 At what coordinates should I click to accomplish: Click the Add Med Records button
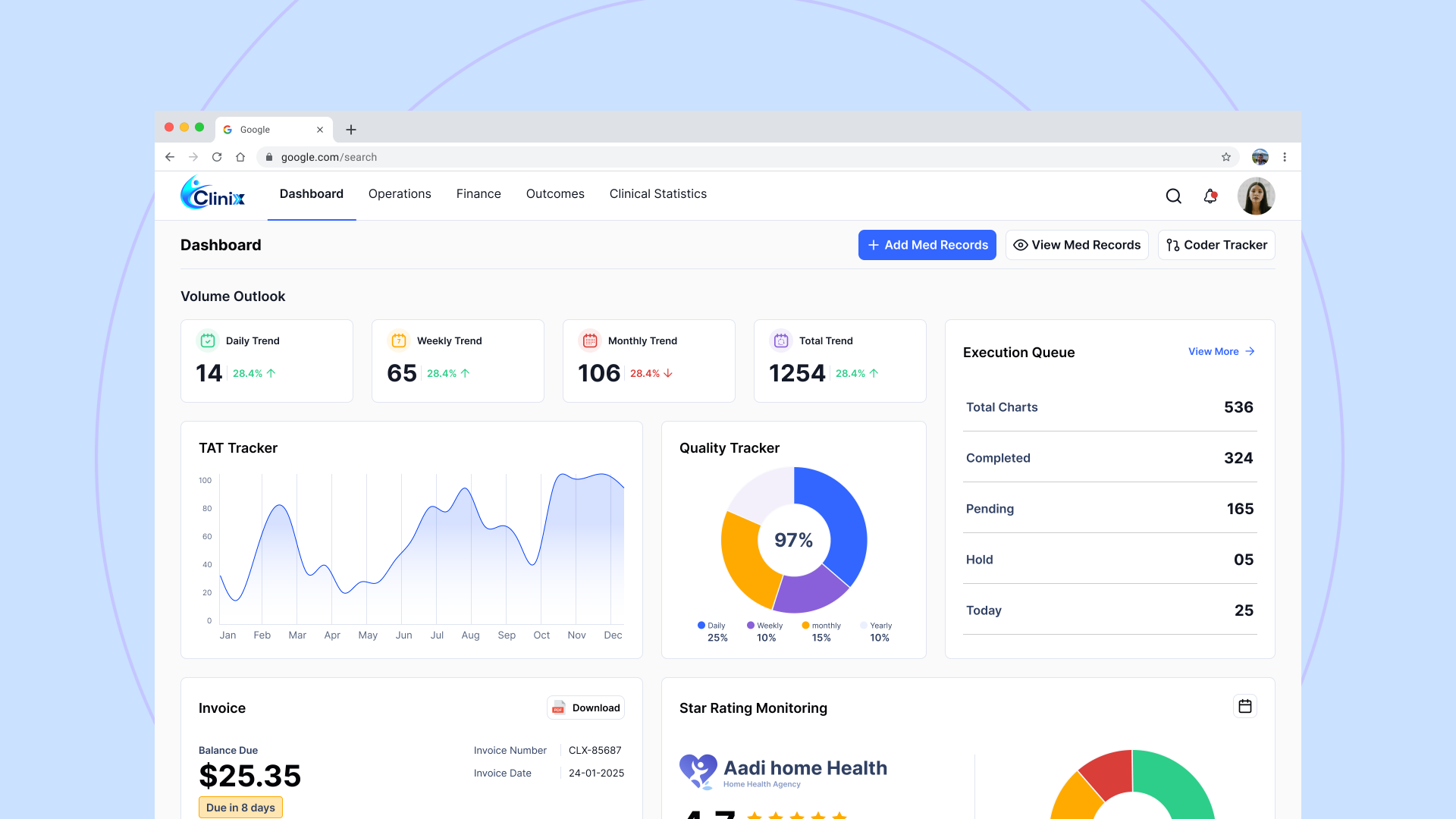[x=927, y=245]
